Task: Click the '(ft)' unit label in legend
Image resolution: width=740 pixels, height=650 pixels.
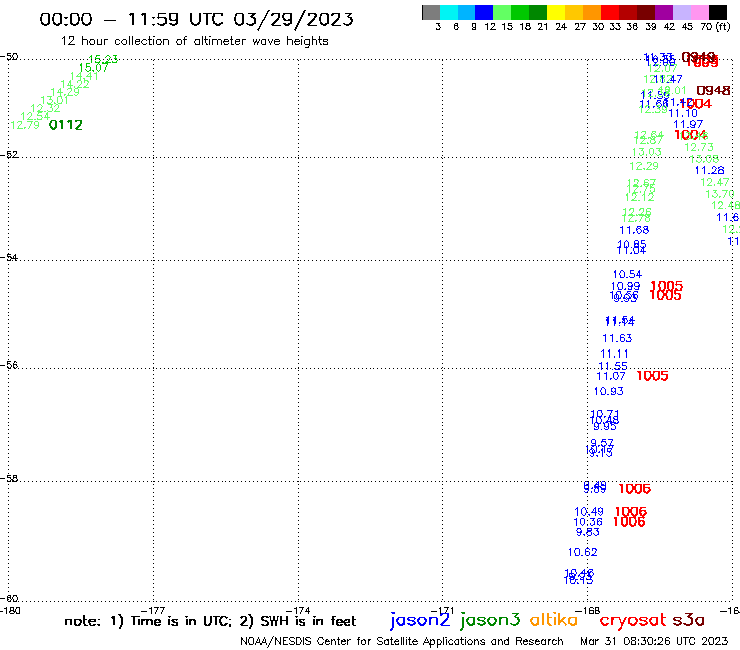Action: 723,26
